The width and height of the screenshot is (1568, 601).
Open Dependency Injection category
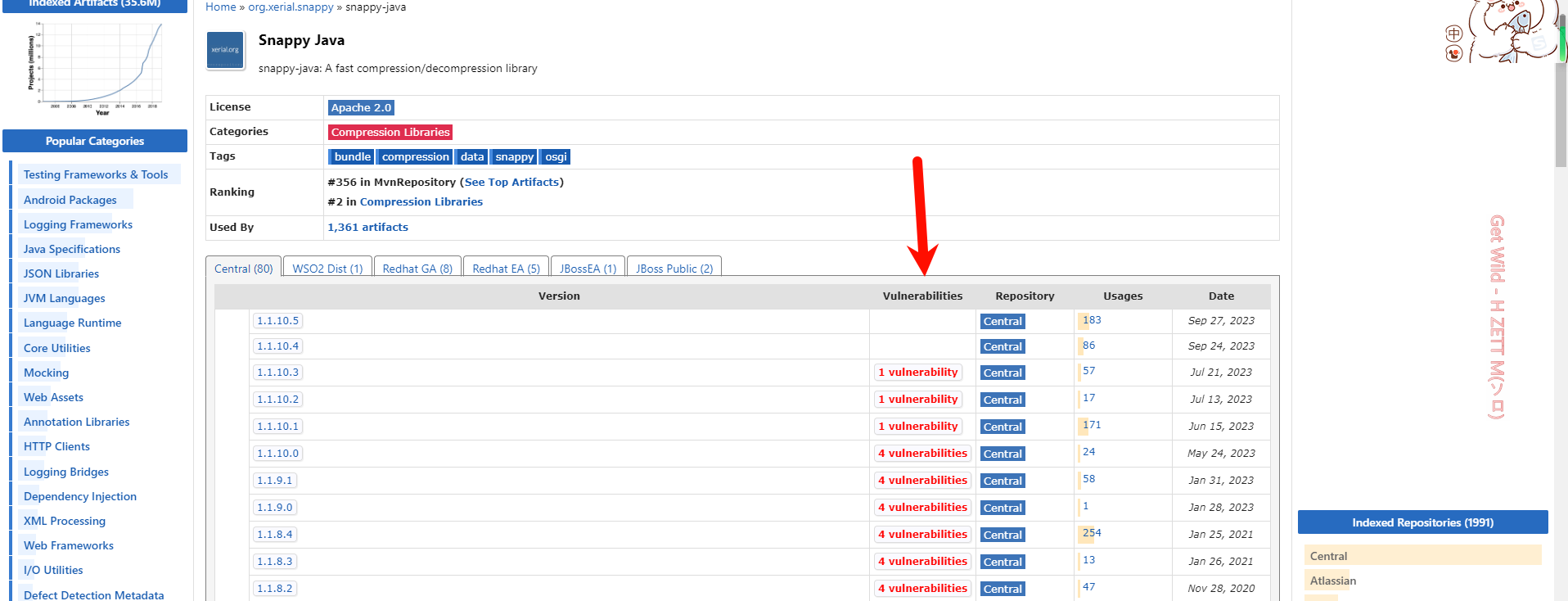pos(79,496)
